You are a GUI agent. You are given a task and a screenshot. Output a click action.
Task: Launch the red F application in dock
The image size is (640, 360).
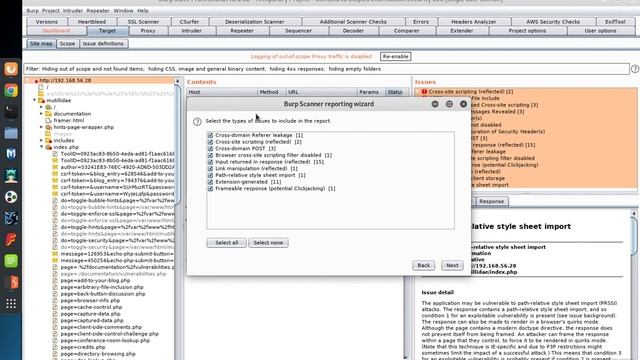(x=11, y=239)
